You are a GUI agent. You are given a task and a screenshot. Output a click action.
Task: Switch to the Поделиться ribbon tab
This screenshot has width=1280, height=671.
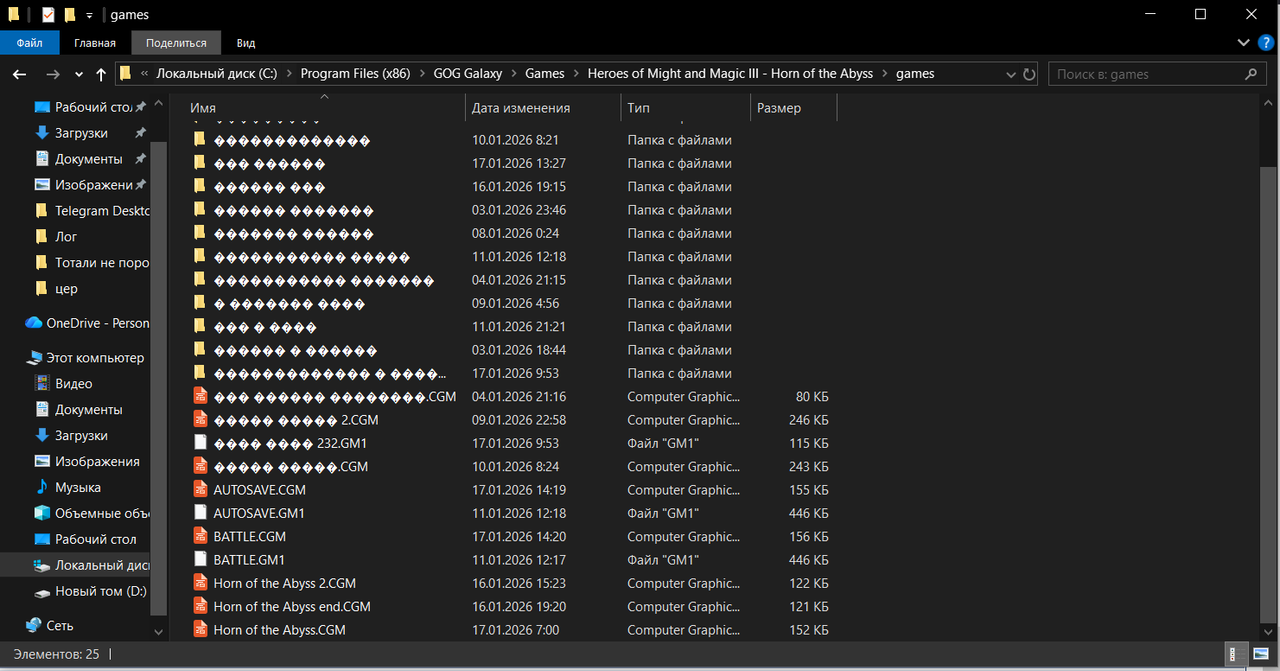coord(176,43)
